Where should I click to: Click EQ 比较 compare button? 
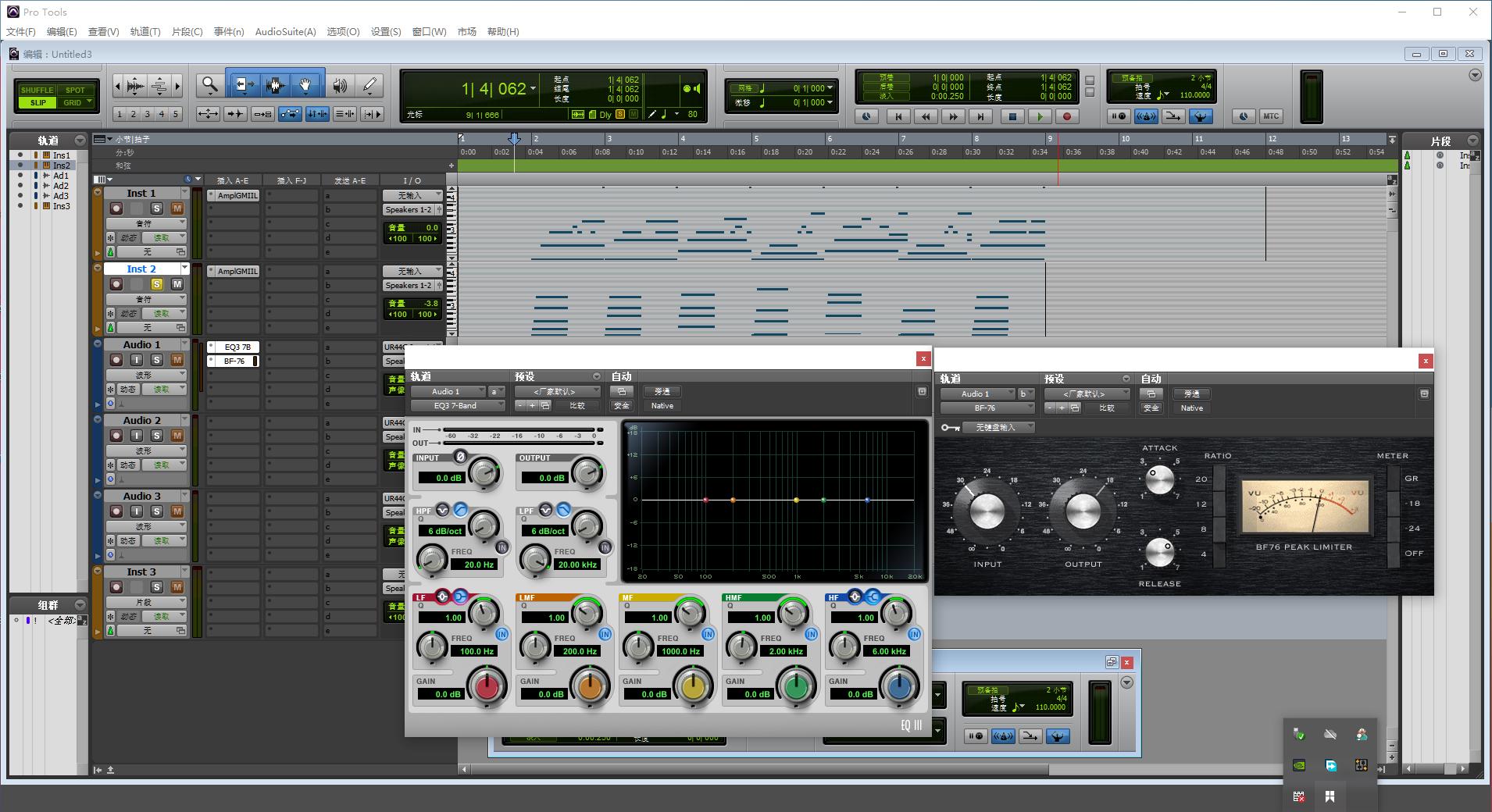577,406
